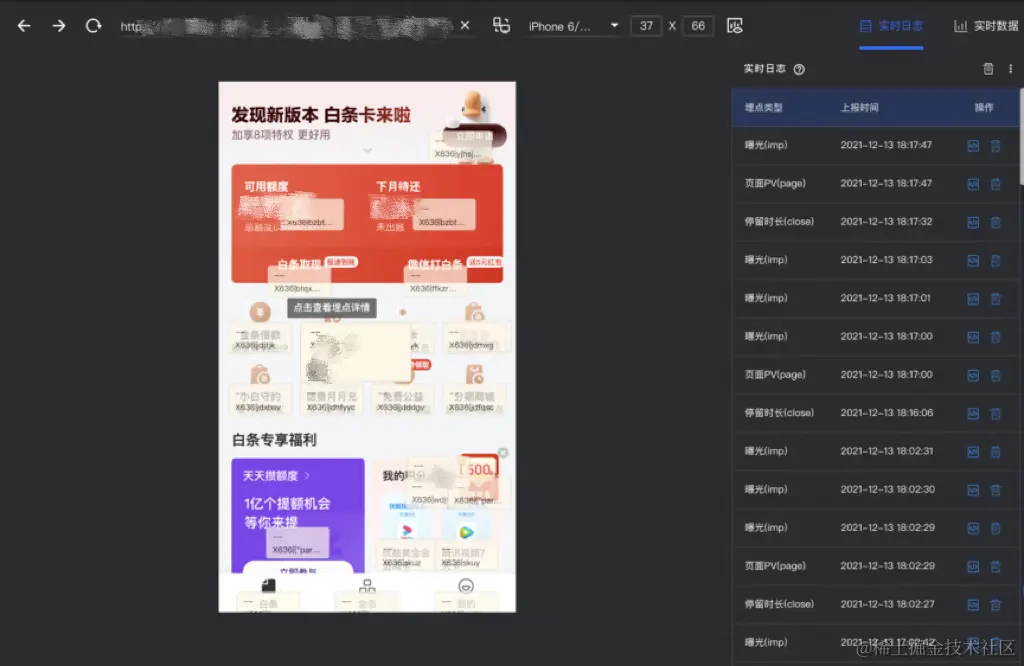Clear the URL with the X icon
The image size is (1024, 666).
pos(465,25)
